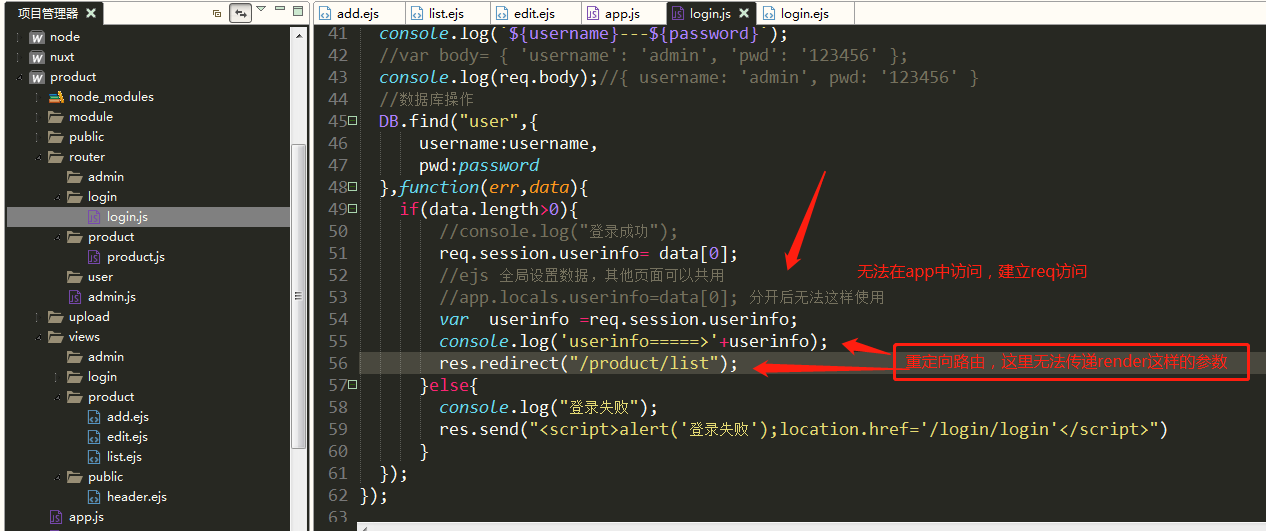Image resolution: width=1266 pixels, height=531 pixels.
Task: Toggle code fold marker at line 49
Action: pyautogui.click(x=353, y=209)
